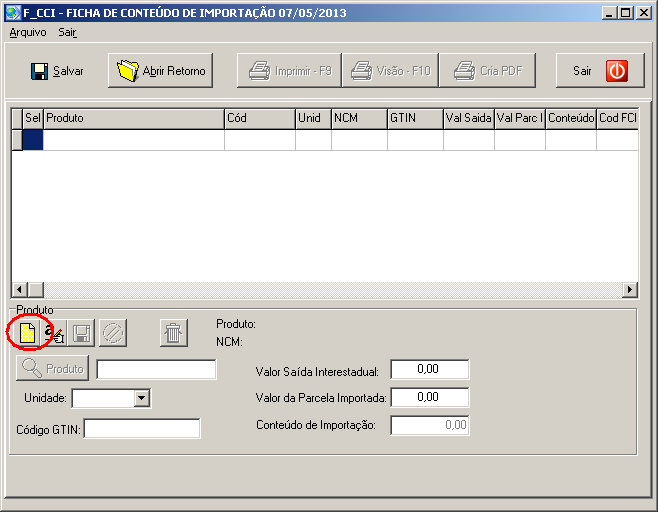
Task: Maximize the F_CCI window
Action: (625, 13)
